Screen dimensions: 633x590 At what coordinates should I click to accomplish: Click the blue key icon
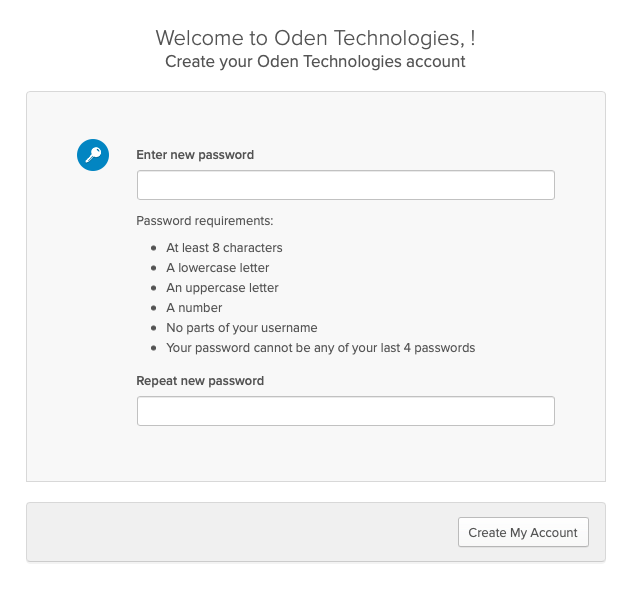93,155
